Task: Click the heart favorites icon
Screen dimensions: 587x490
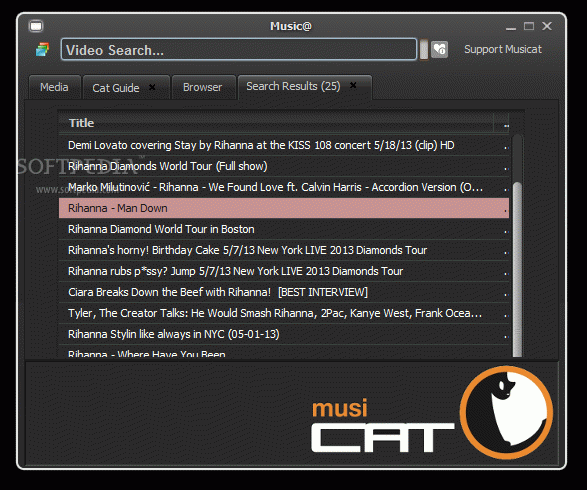Action: click(439, 49)
